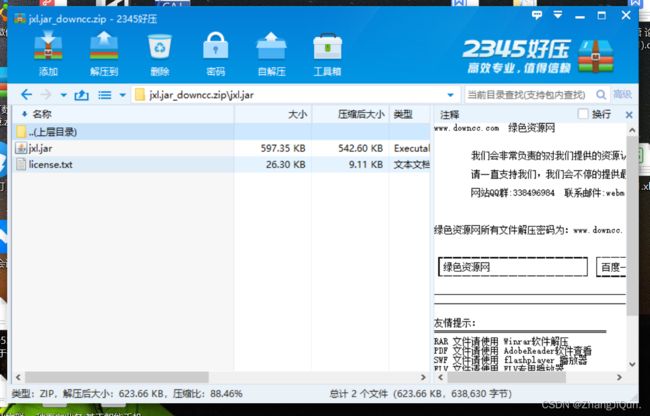Expand the address path dropdown

click(x=451, y=95)
